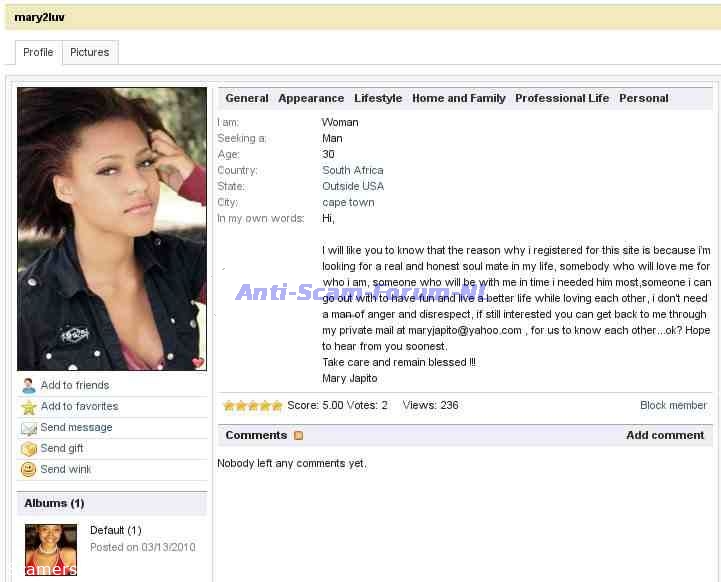Click the orange RSS icon beside Comments

click(298, 436)
